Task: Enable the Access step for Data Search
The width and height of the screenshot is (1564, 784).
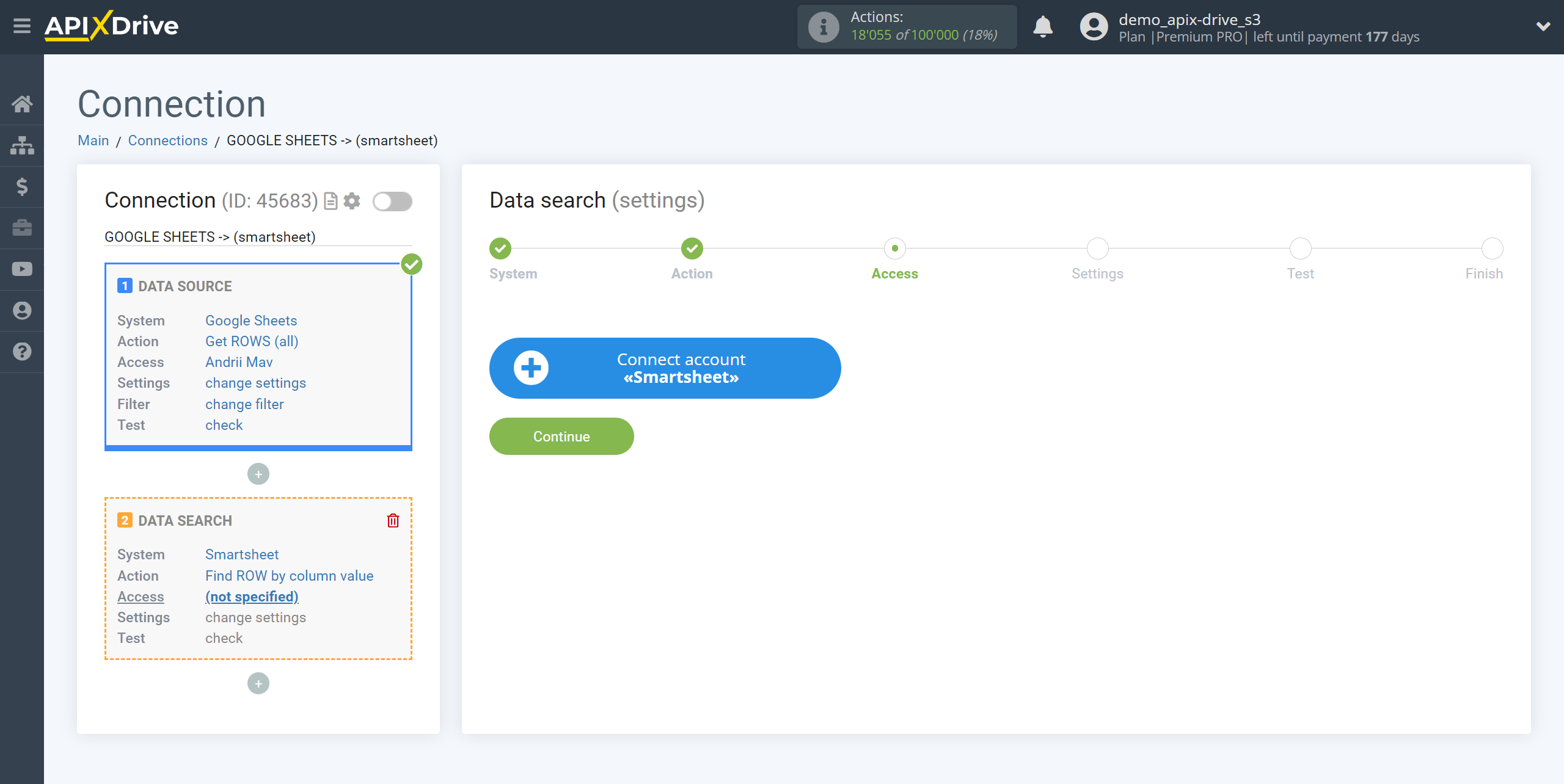Action: (x=250, y=596)
